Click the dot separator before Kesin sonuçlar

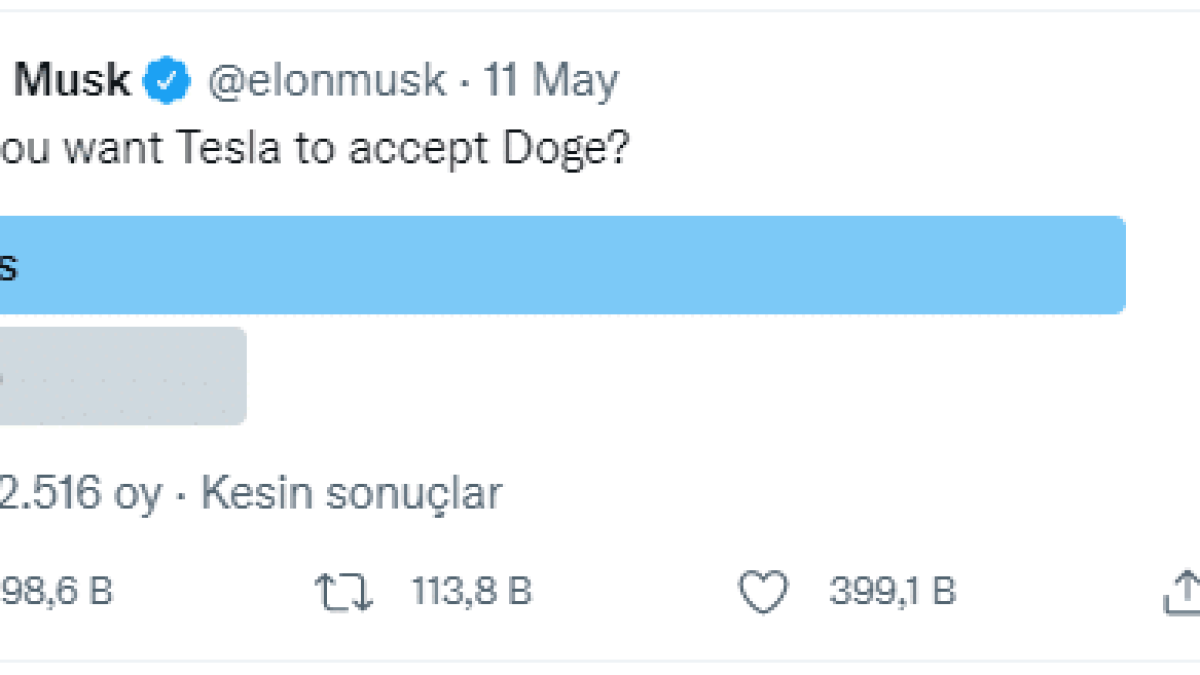(x=182, y=494)
